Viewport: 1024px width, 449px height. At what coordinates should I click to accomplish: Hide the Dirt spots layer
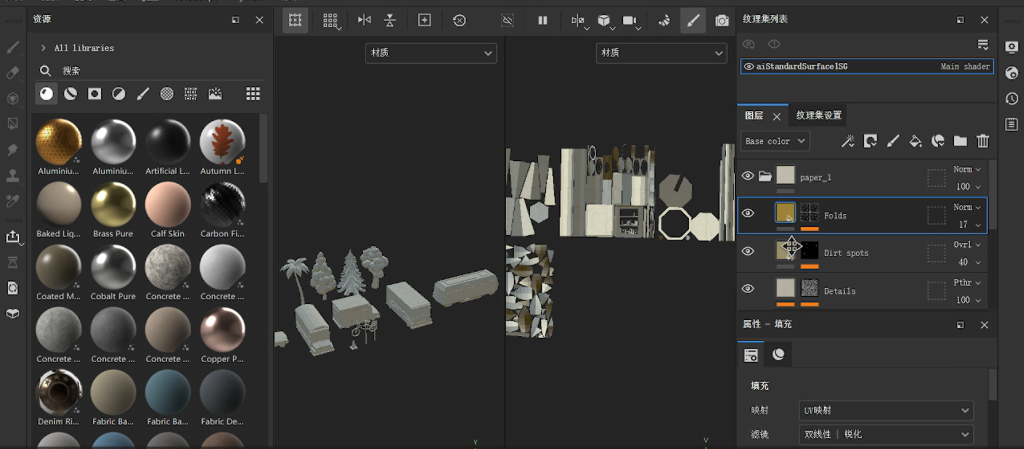pos(748,251)
